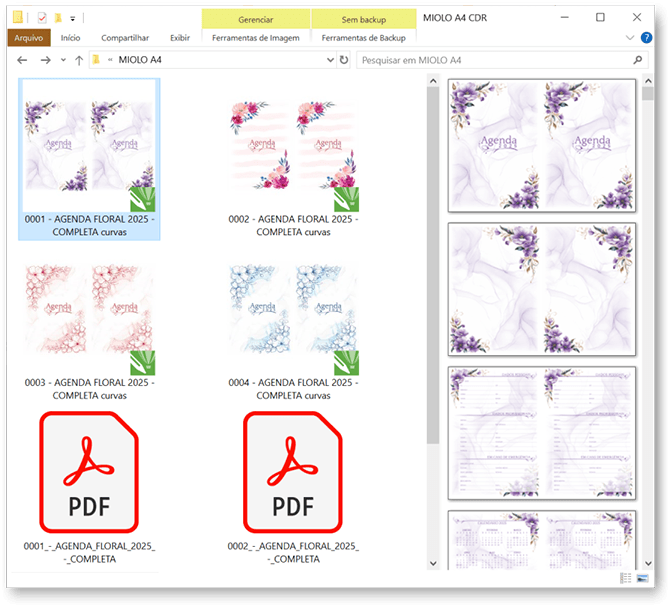
Task: Switch to details view layout
Action: [626, 578]
